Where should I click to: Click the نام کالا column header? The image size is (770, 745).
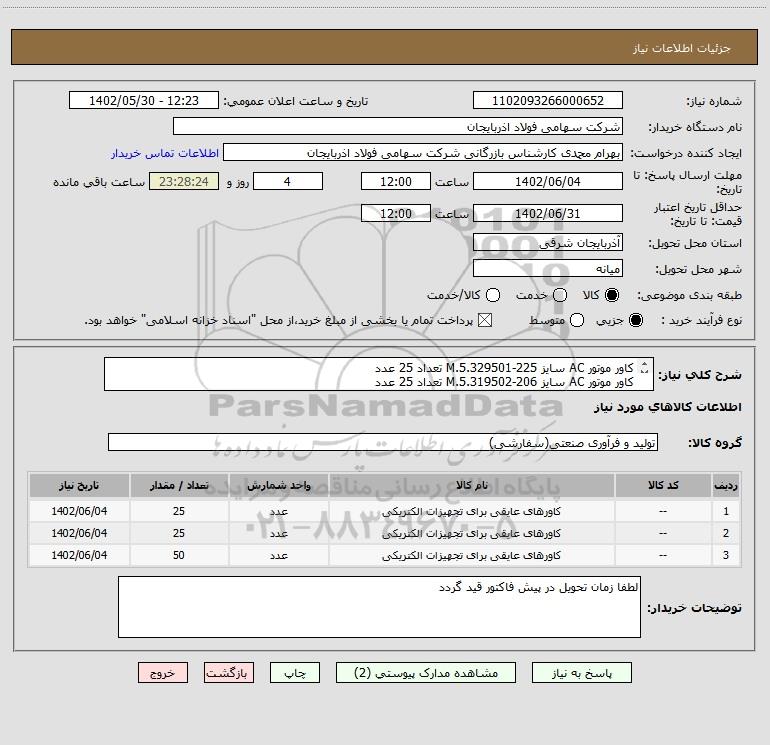(471, 485)
